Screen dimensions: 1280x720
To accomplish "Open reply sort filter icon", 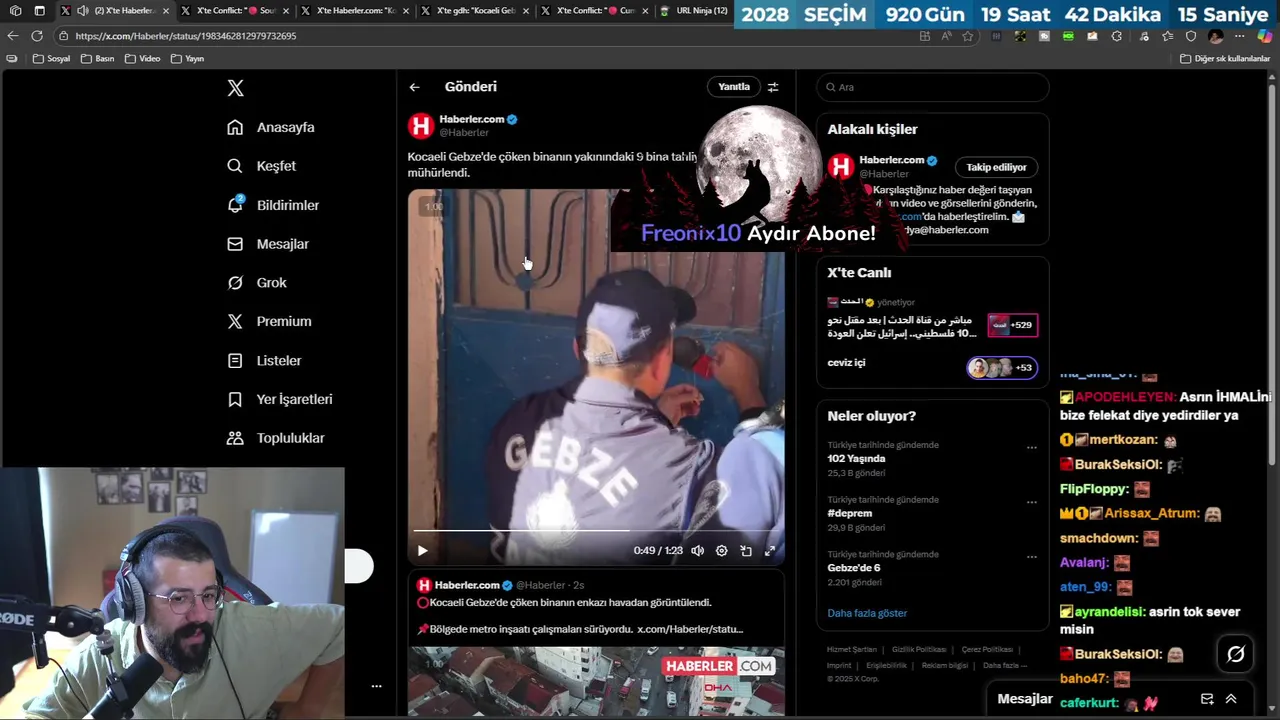I will (773, 87).
